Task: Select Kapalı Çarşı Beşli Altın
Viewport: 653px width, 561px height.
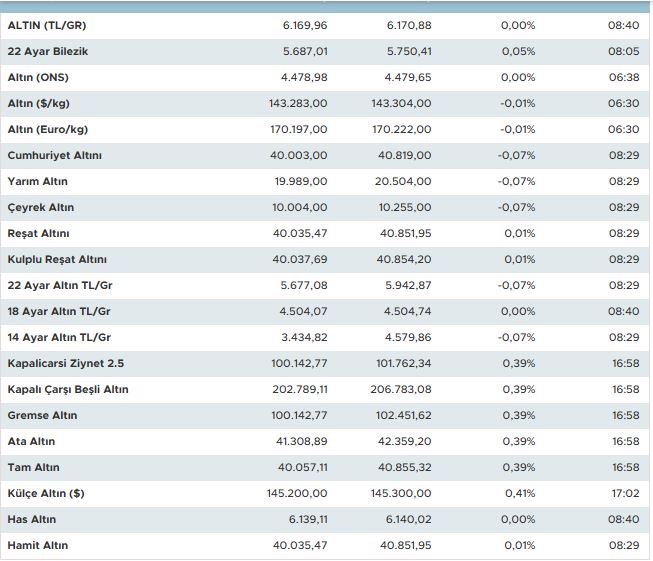Action: (68, 390)
